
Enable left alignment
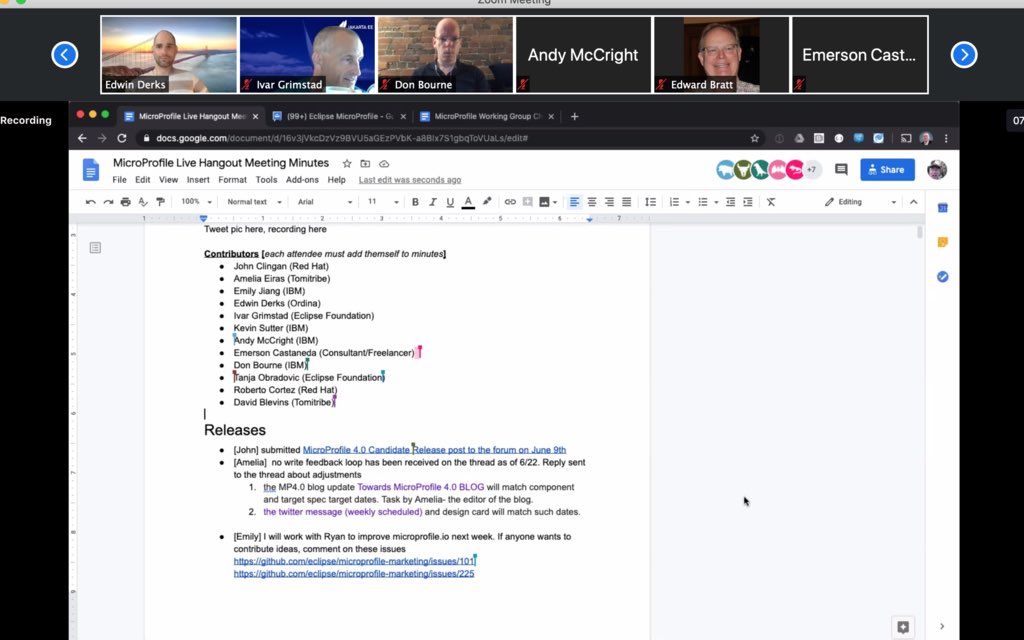574,202
